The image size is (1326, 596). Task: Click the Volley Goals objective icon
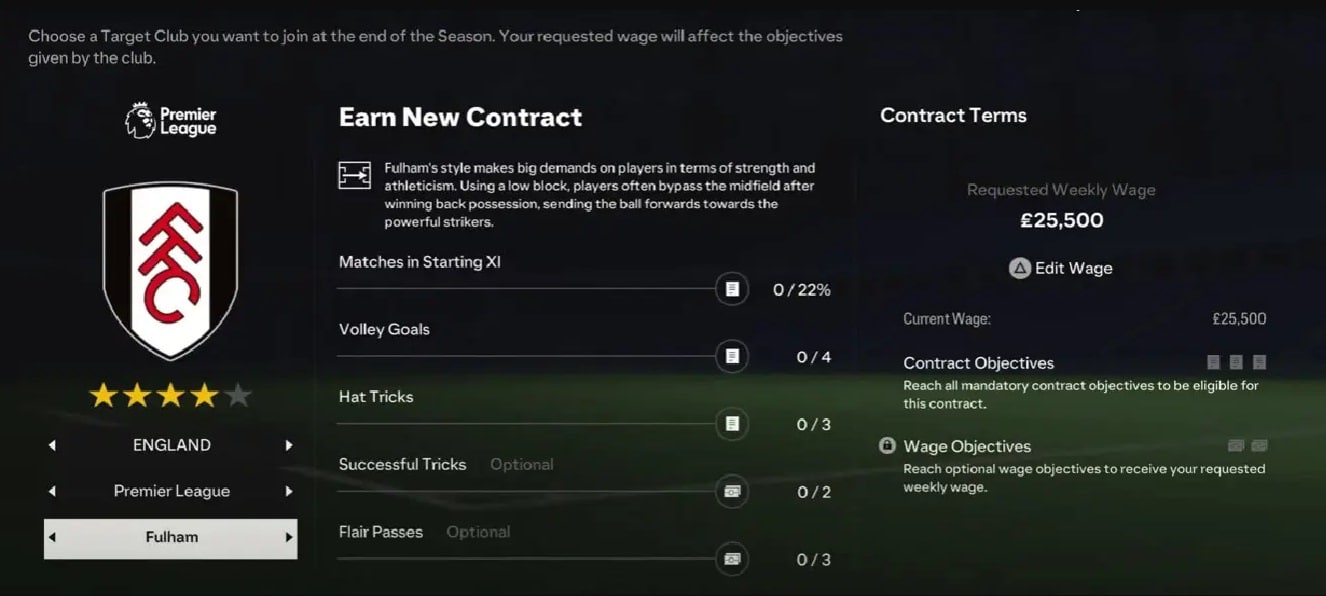tap(732, 356)
